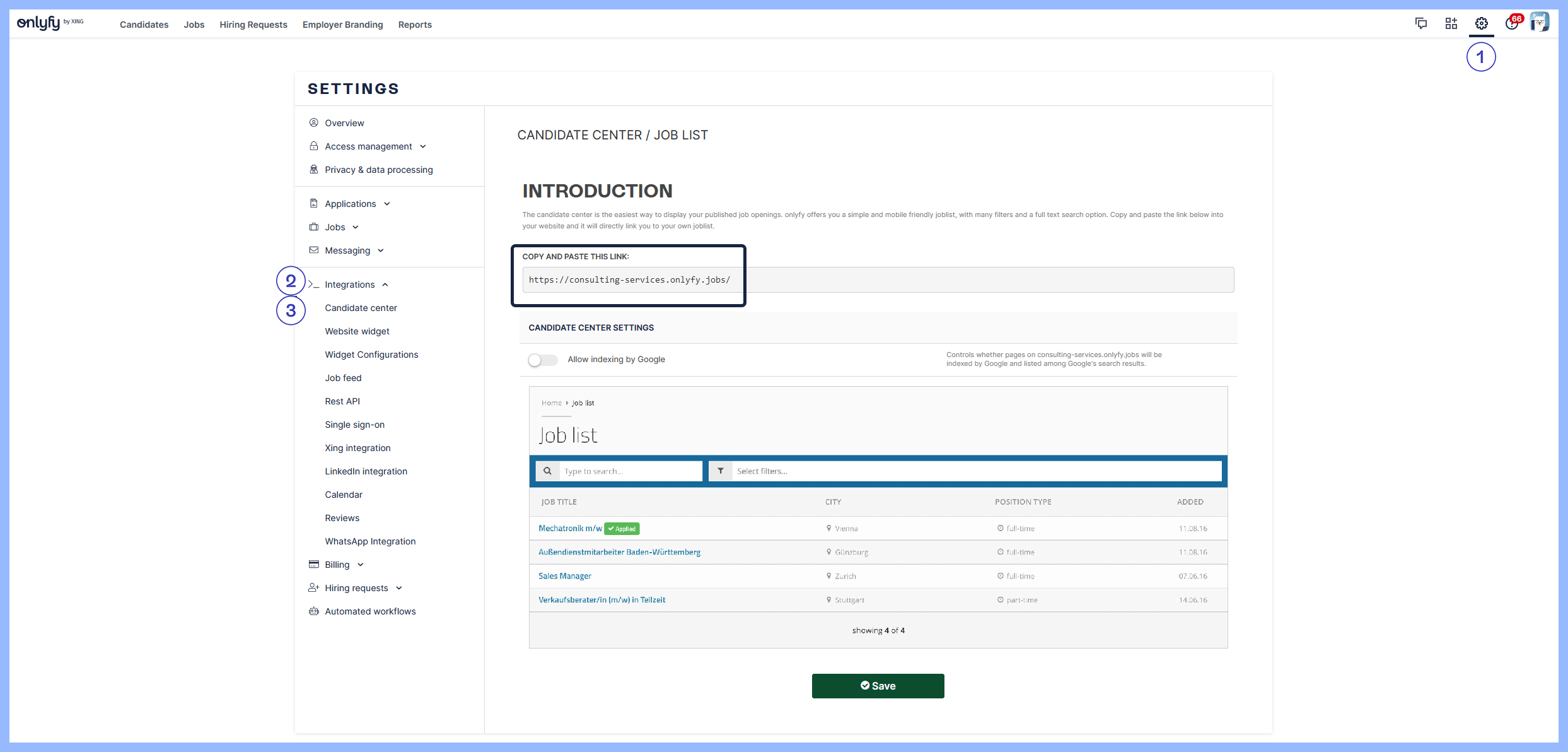1568x752 pixels.
Task: Click the filter funnel icon
Action: pyautogui.click(x=720, y=471)
